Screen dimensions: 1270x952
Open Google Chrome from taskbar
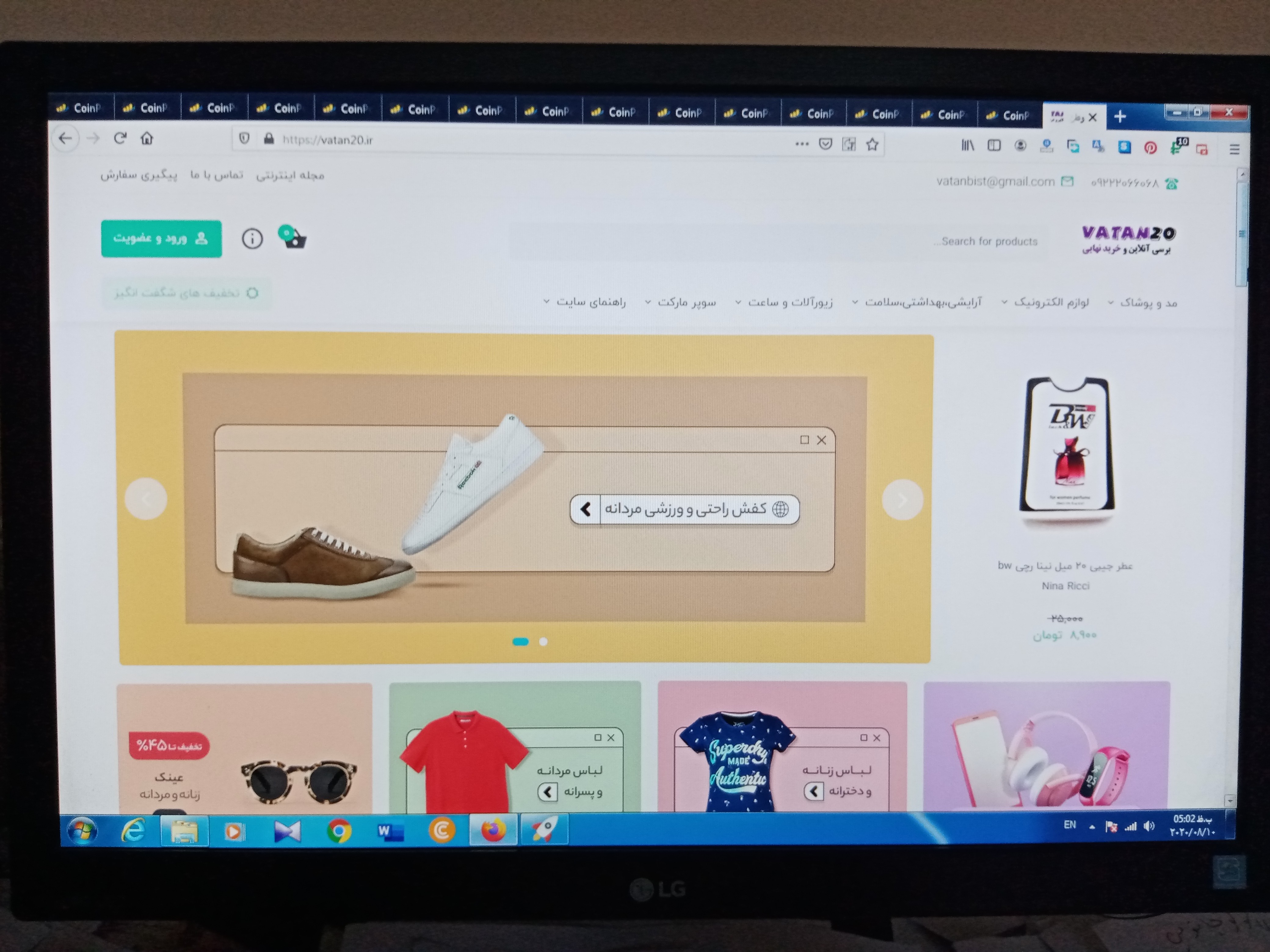339,831
